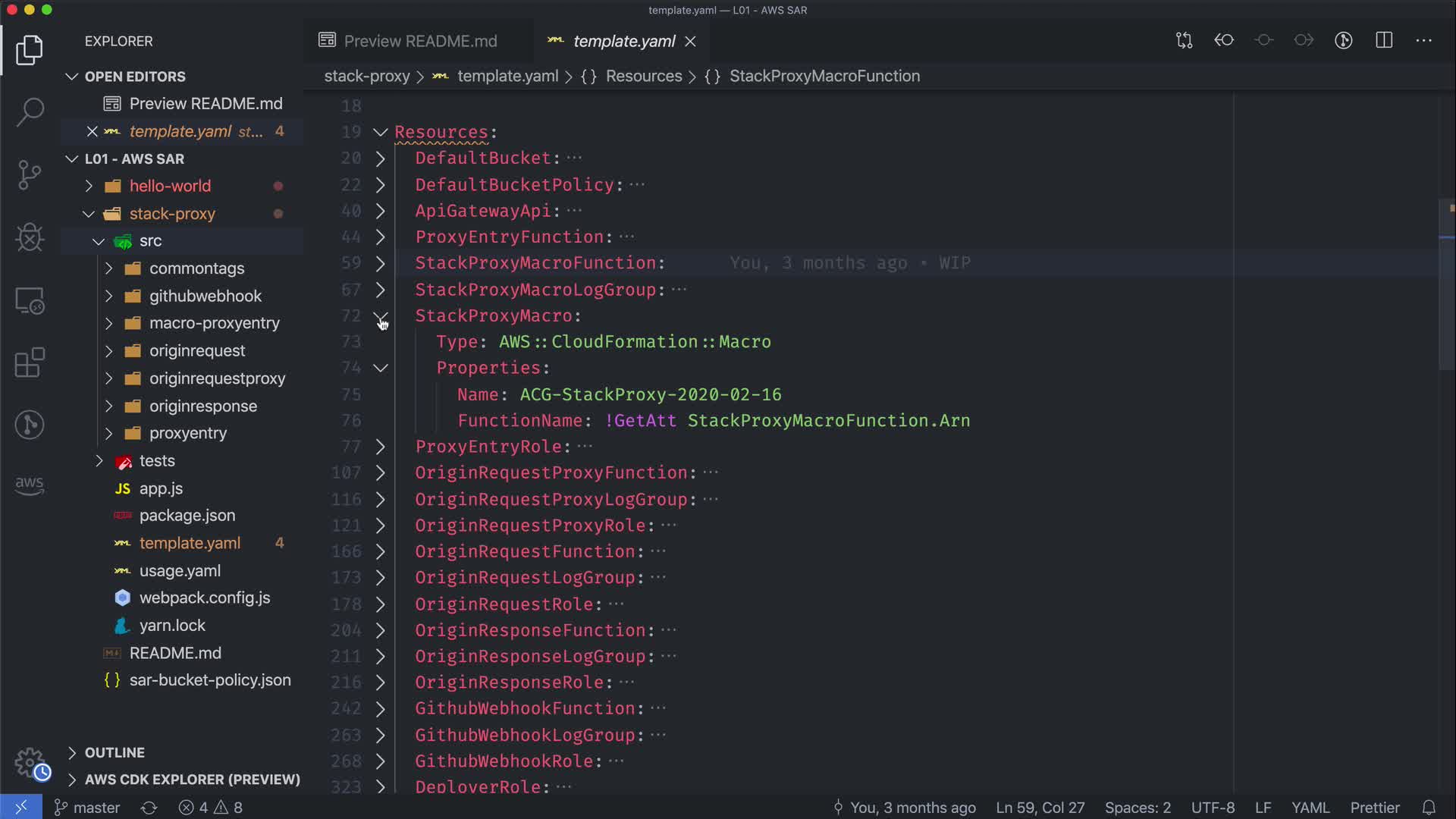Switch to the Preview README.md tab
1456x819 pixels.
419,41
